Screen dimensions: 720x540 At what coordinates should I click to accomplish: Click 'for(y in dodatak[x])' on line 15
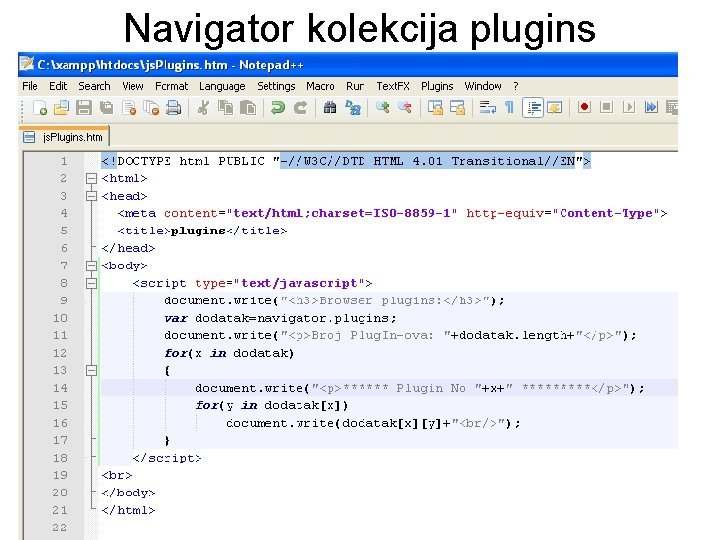click(271, 405)
